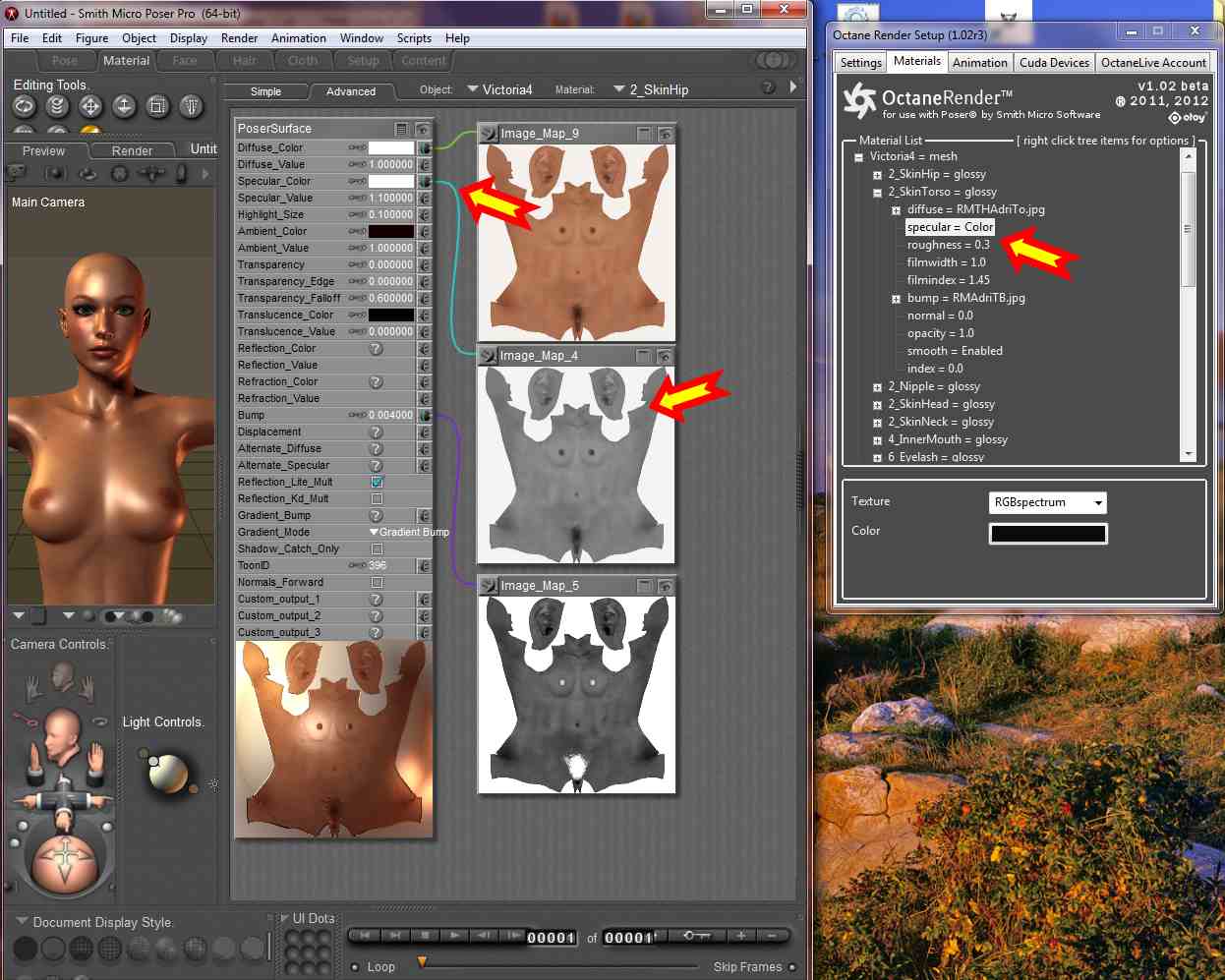Toggle the Normals_Forward checkbox
The height and width of the screenshot is (980, 1225).
(x=377, y=583)
